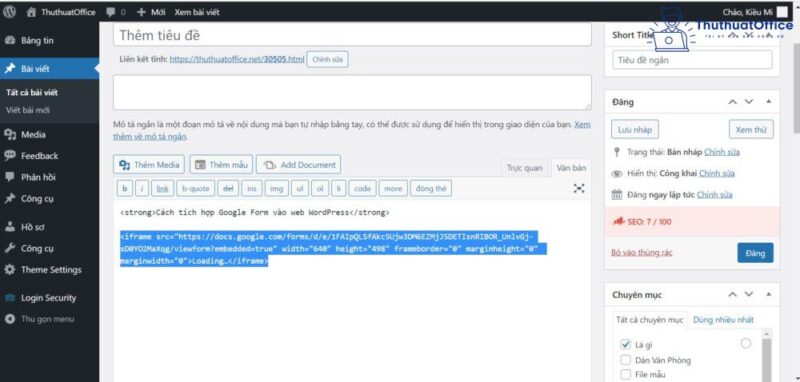Viewport: 800px width, 382px height.
Task: Open the comments bubble in admin bar
Action: point(116,12)
